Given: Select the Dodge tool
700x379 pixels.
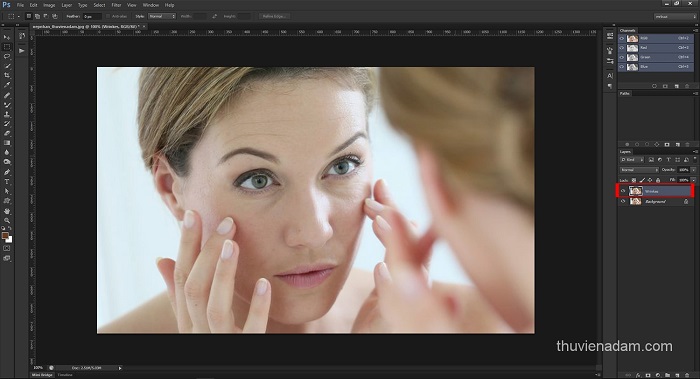Looking at the screenshot, I should click(7, 162).
